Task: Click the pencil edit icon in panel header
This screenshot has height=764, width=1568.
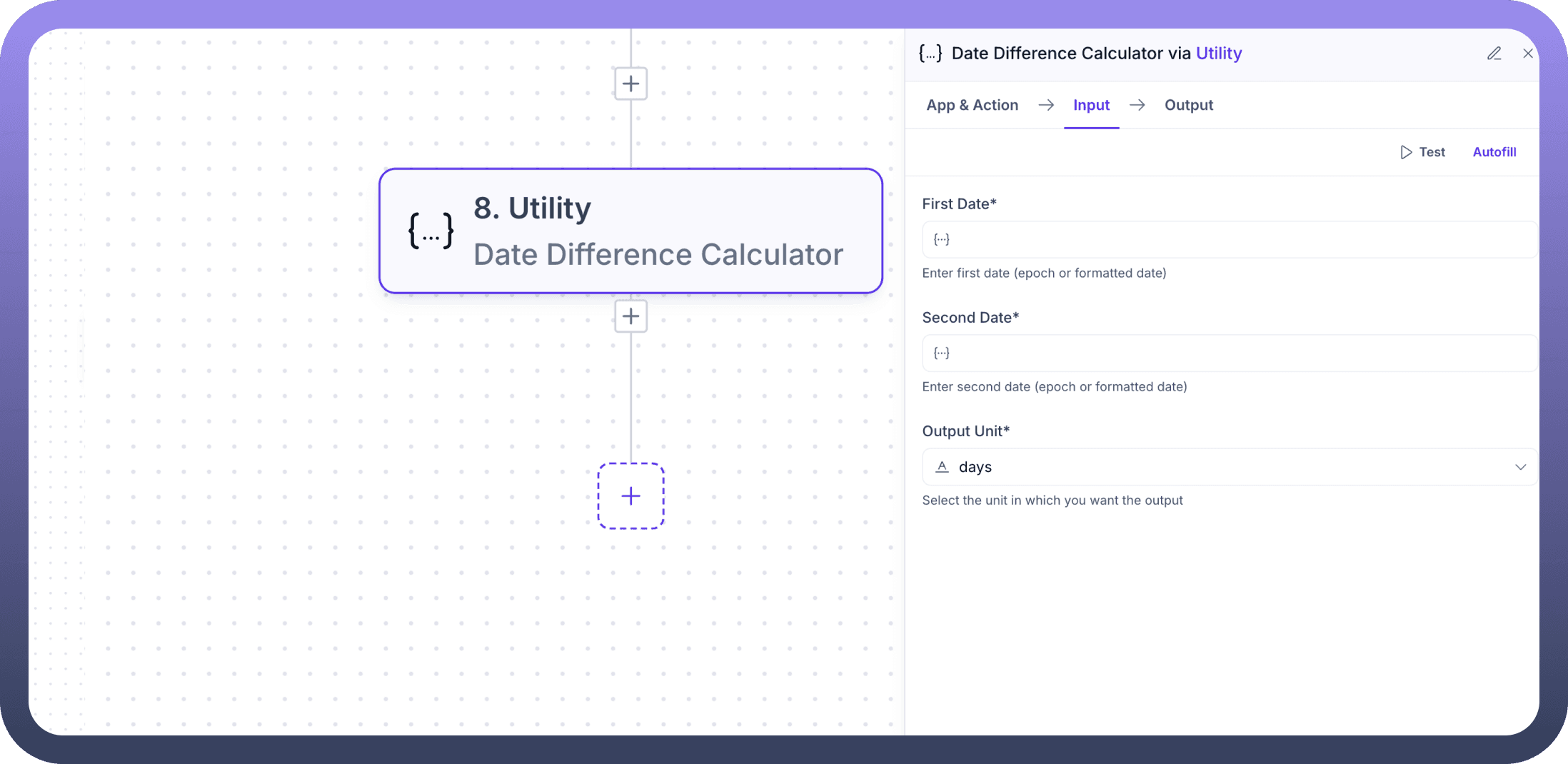Action: click(x=1494, y=54)
